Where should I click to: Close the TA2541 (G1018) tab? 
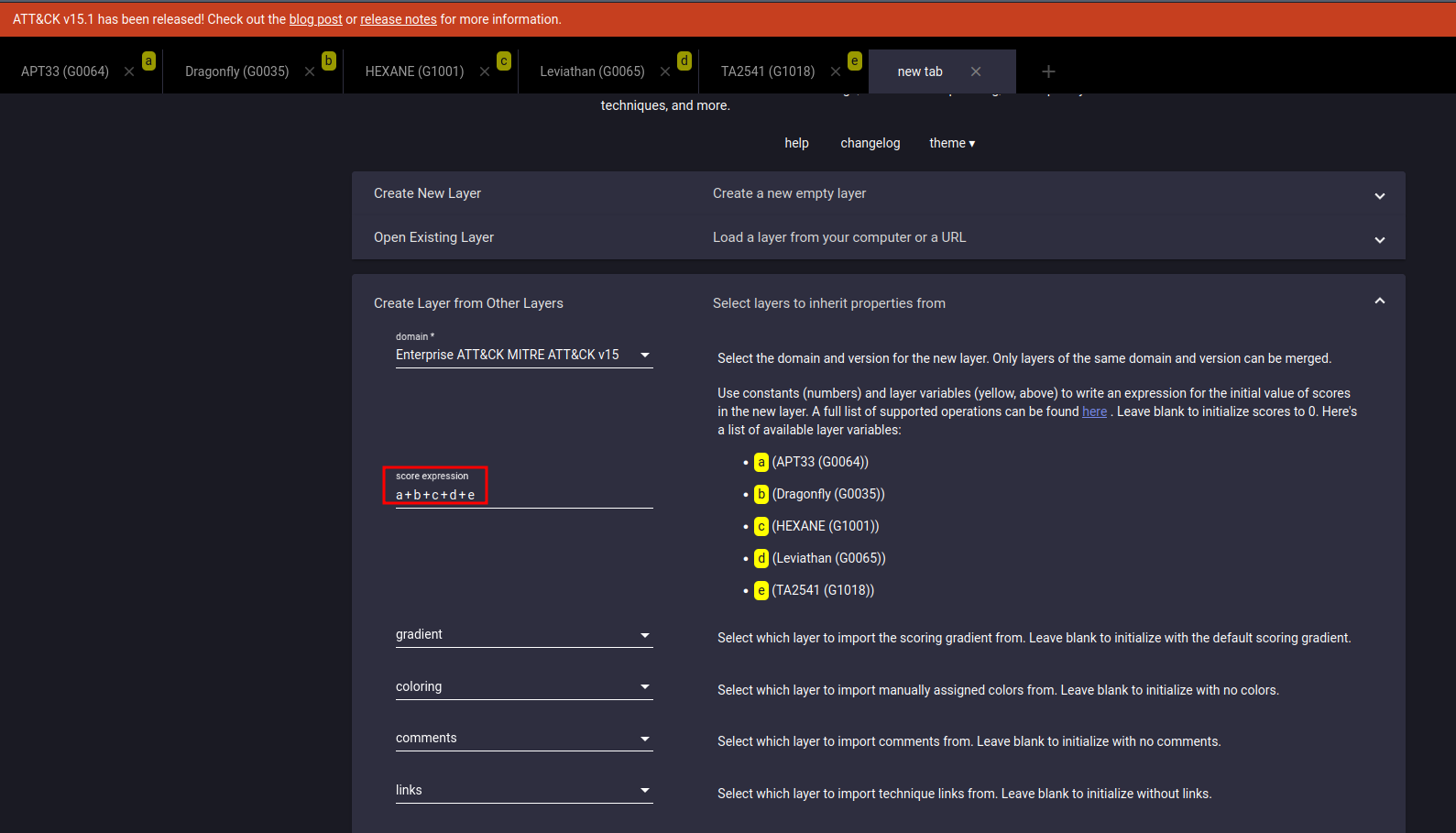point(836,71)
